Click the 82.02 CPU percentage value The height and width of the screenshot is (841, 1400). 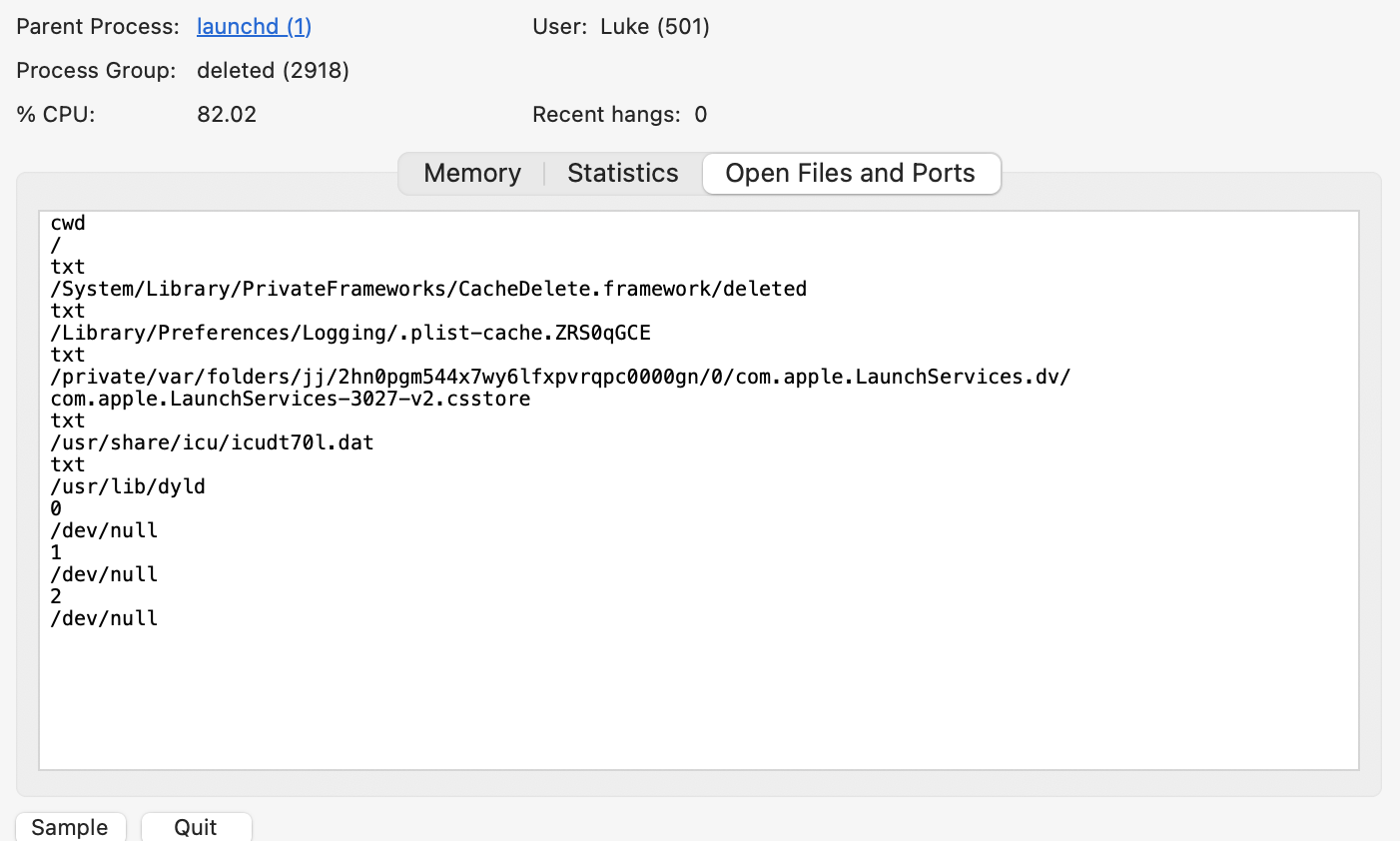[227, 115]
